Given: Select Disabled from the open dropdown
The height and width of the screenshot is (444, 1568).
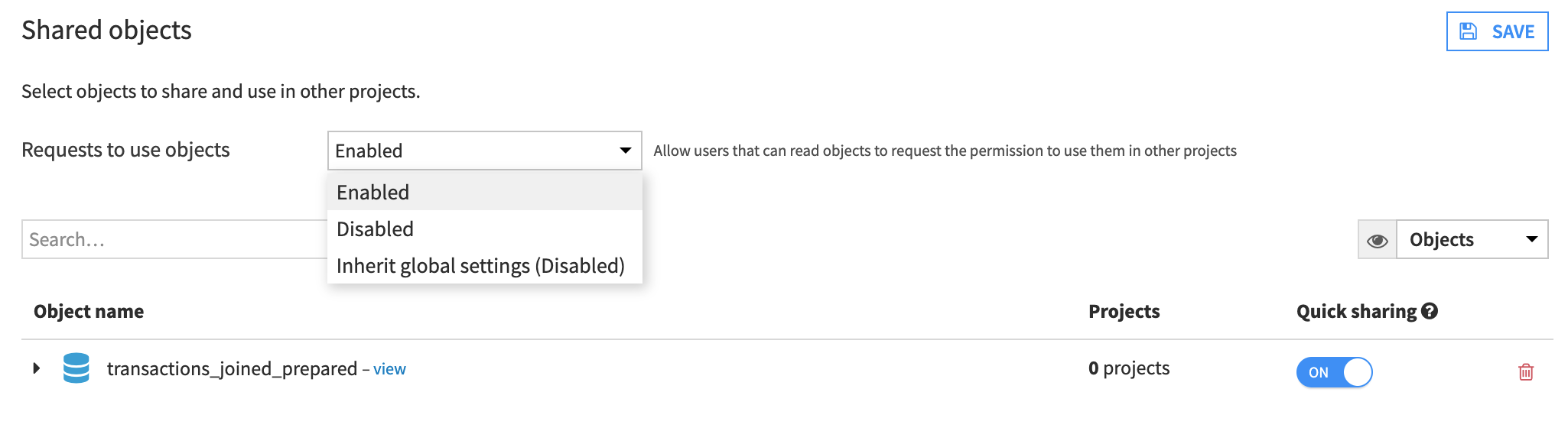Looking at the screenshot, I should point(374,228).
